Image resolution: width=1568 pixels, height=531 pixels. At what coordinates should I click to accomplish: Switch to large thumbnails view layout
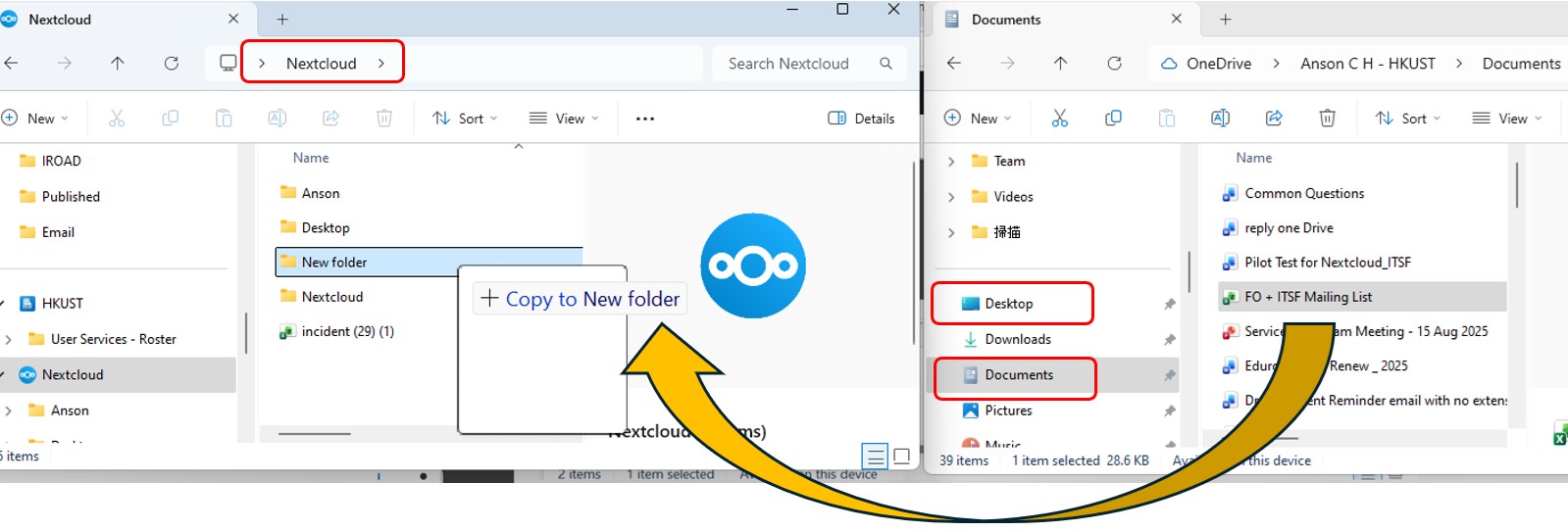902,457
